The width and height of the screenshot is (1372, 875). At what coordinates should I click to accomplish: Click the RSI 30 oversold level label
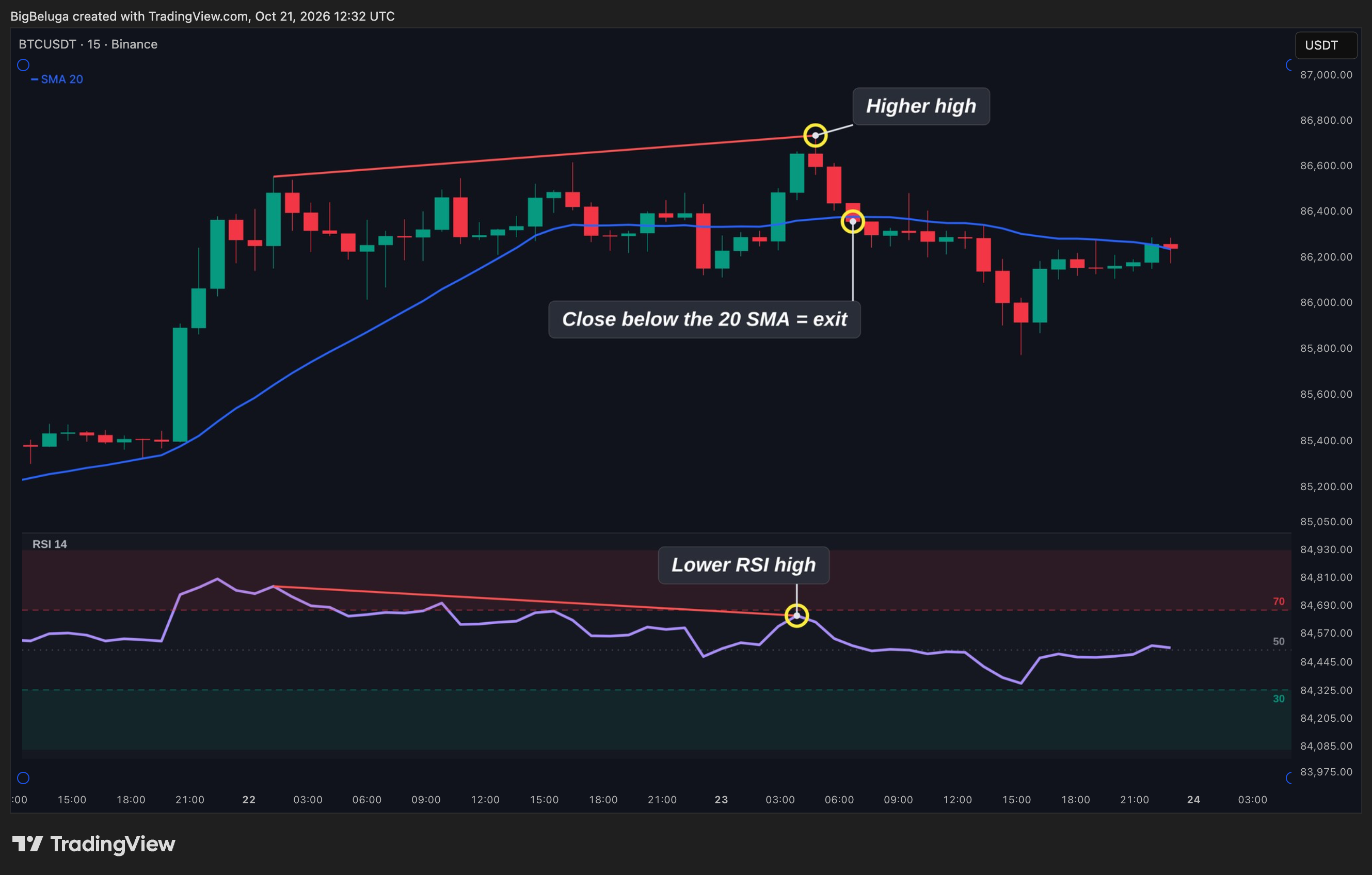point(1279,699)
